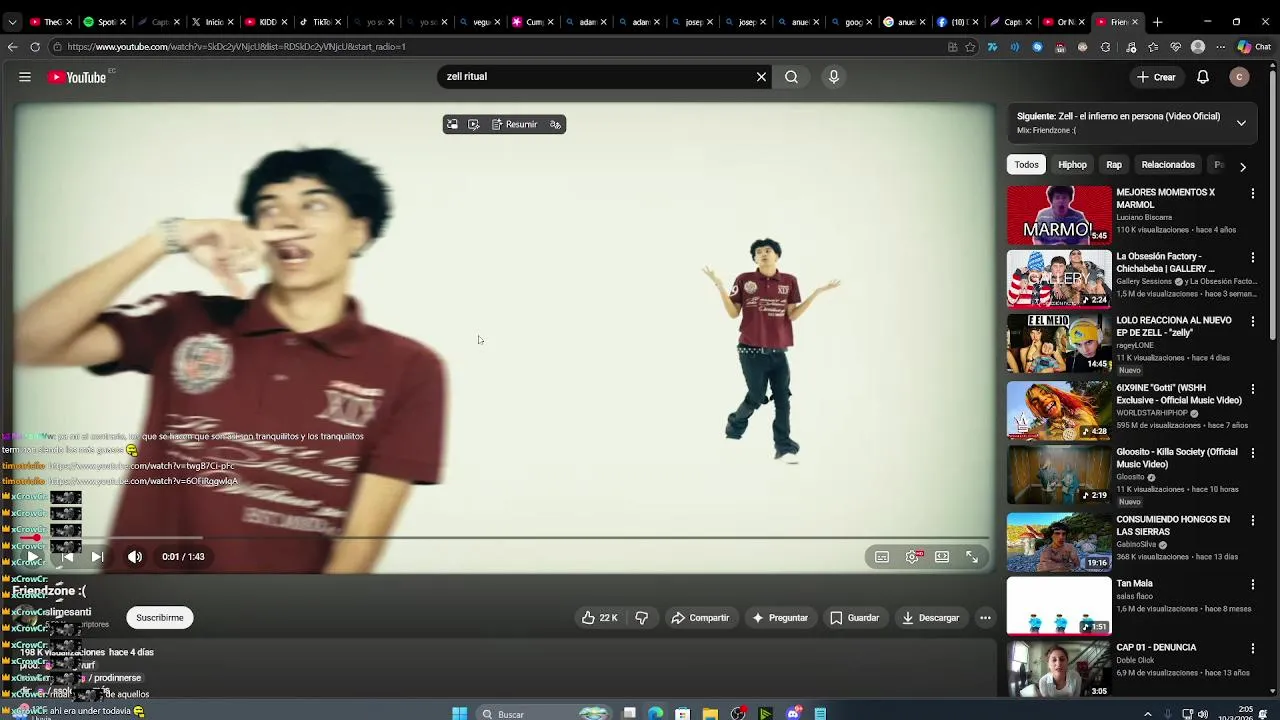Viewport: 1280px width, 720px height.
Task: Open more actions ellipsis below video
Action: (x=985, y=618)
